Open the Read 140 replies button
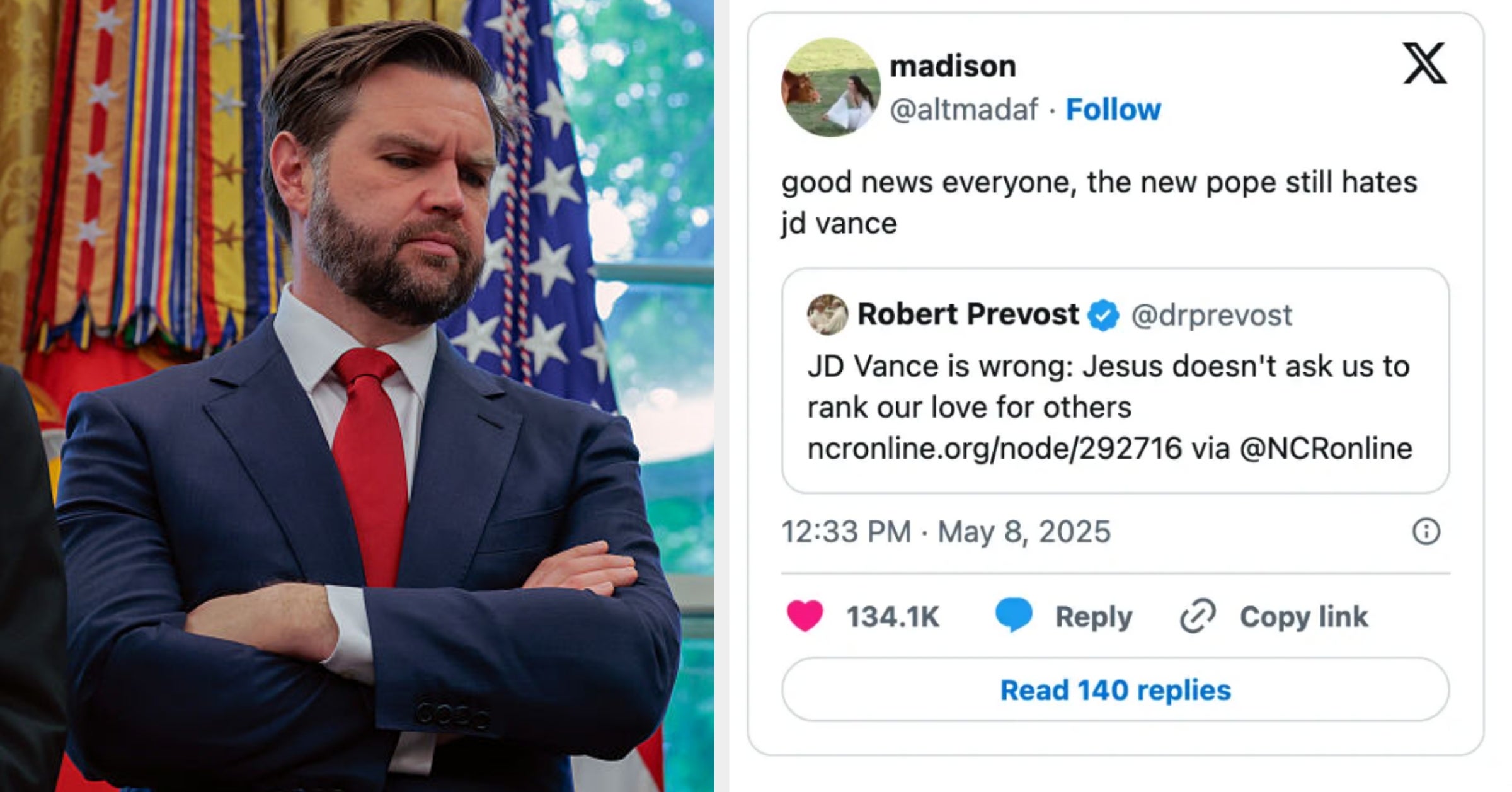 [1115, 690]
